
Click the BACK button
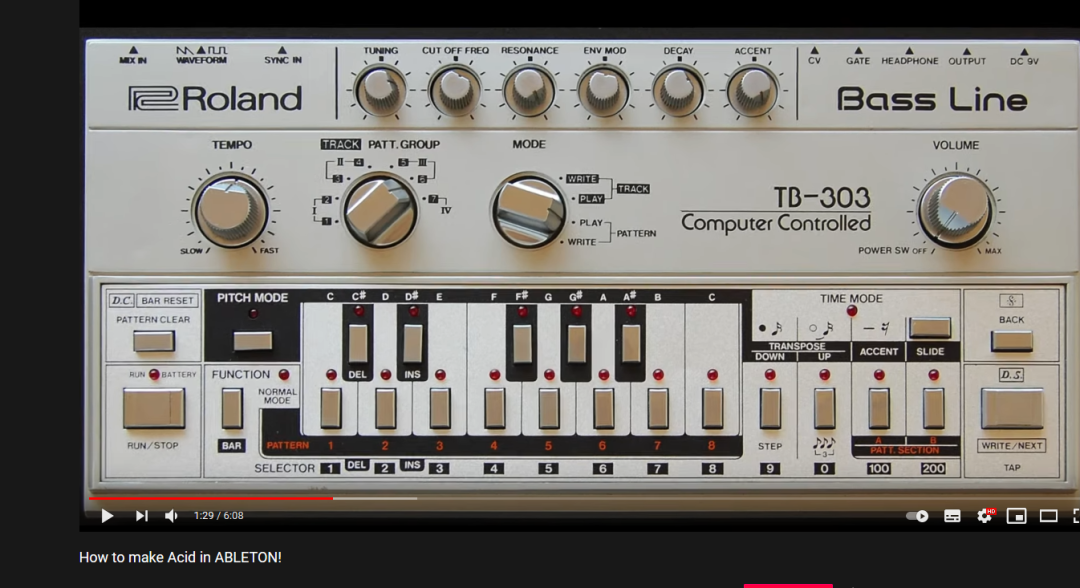tap(1012, 341)
